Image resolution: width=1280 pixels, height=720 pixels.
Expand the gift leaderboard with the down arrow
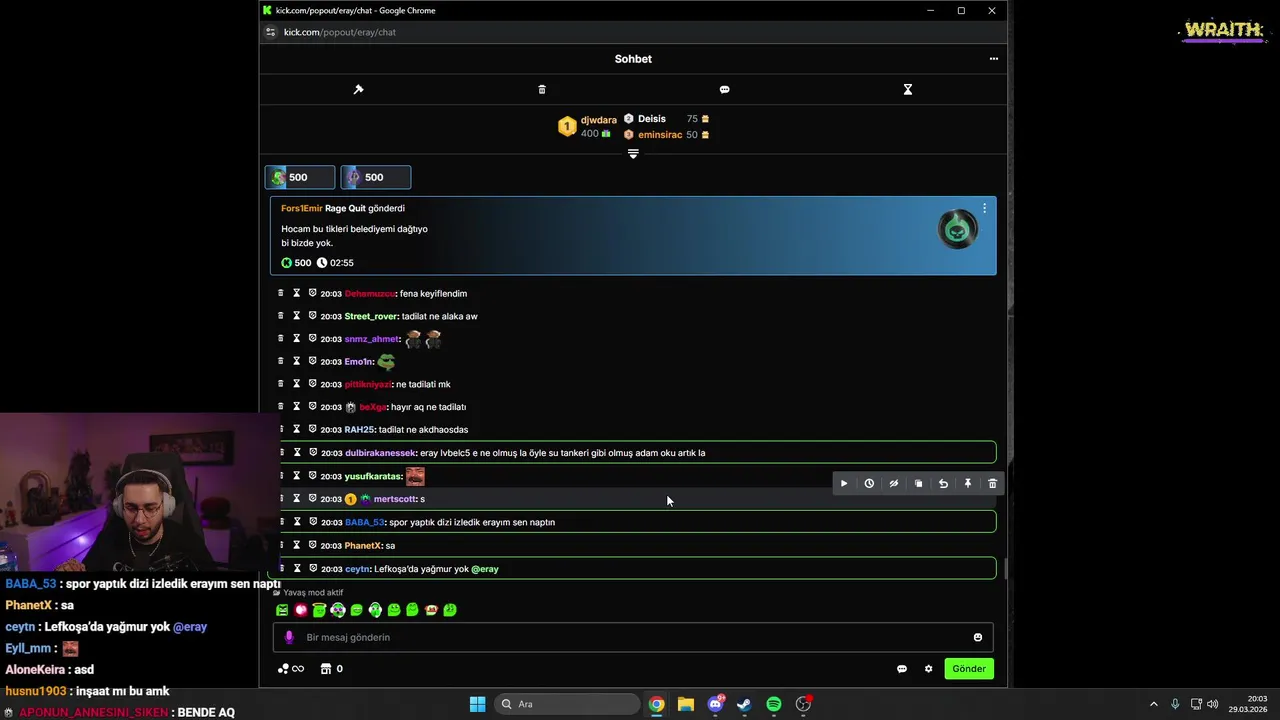point(633,154)
